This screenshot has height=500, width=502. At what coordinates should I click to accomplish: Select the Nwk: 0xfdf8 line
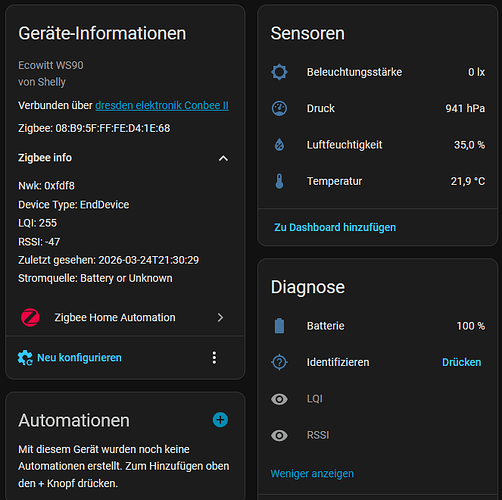coord(46,186)
